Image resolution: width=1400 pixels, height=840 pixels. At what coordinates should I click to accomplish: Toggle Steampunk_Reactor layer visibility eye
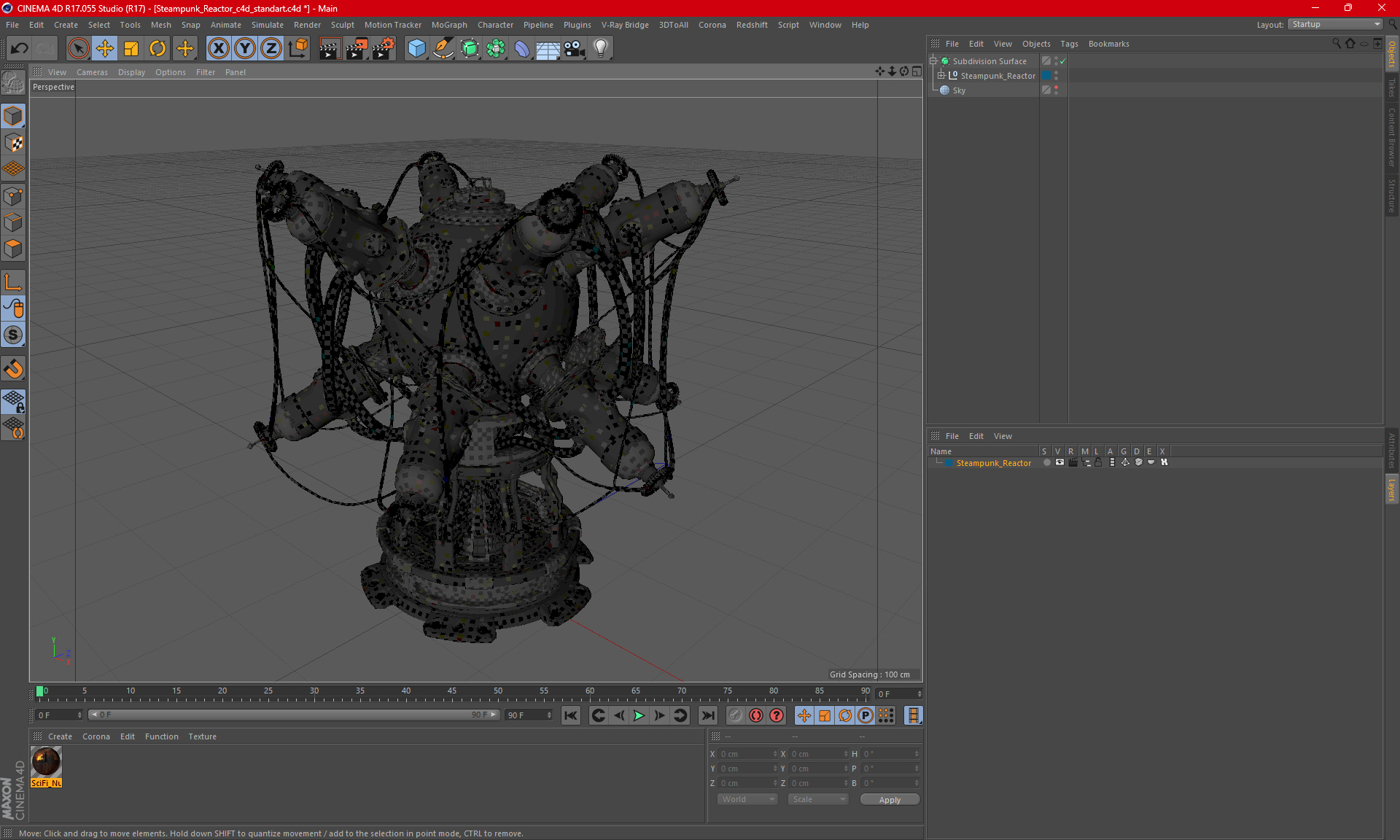(x=1059, y=462)
